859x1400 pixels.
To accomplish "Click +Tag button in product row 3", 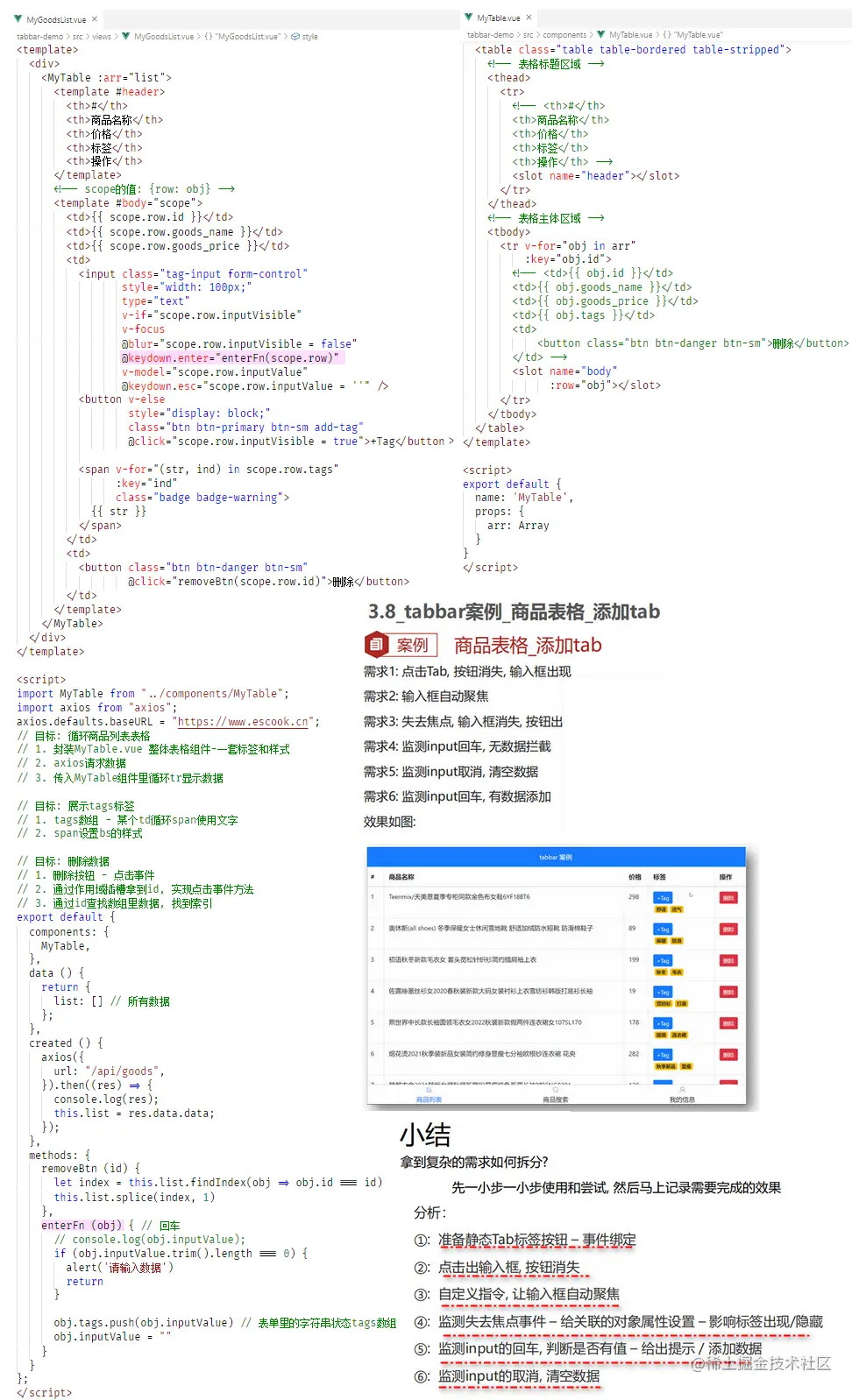I will point(663,961).
